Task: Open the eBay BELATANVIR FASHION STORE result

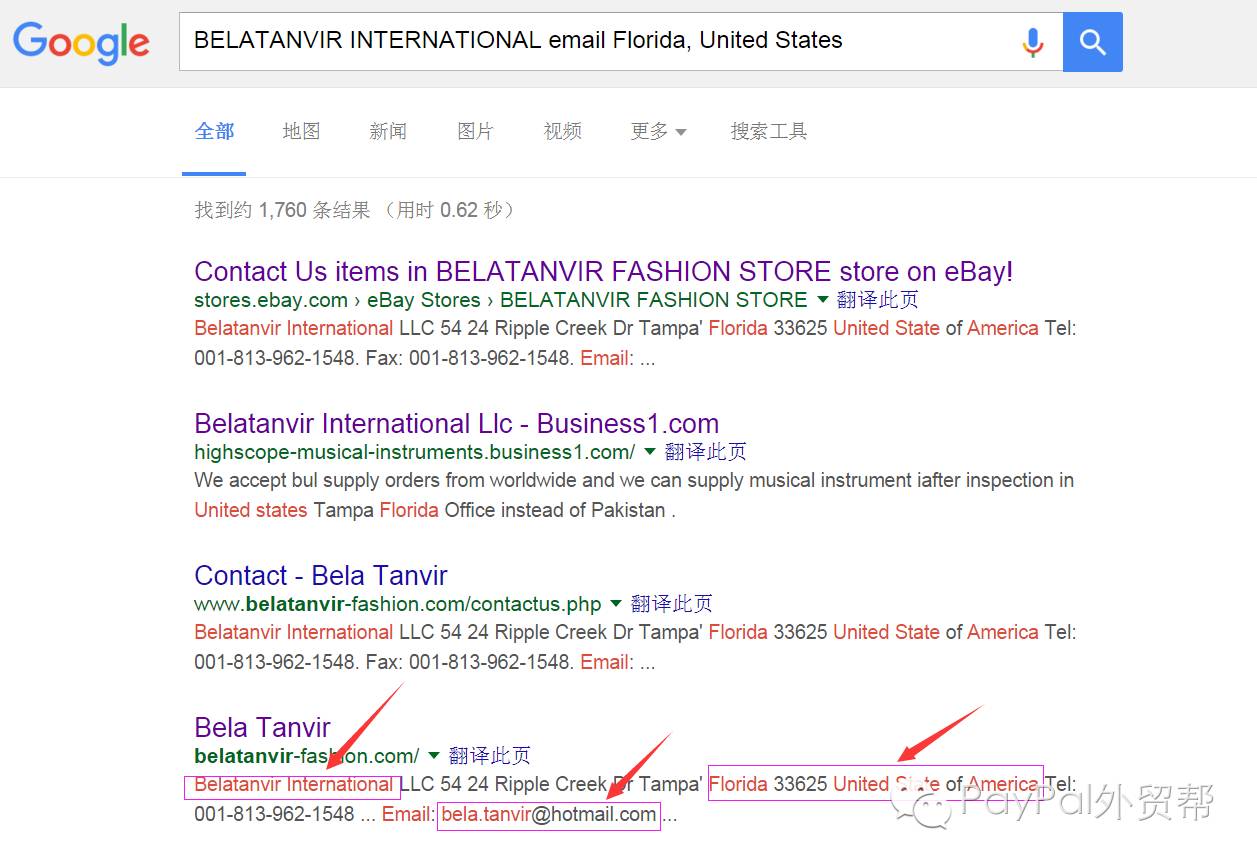Action: [604, 271]
